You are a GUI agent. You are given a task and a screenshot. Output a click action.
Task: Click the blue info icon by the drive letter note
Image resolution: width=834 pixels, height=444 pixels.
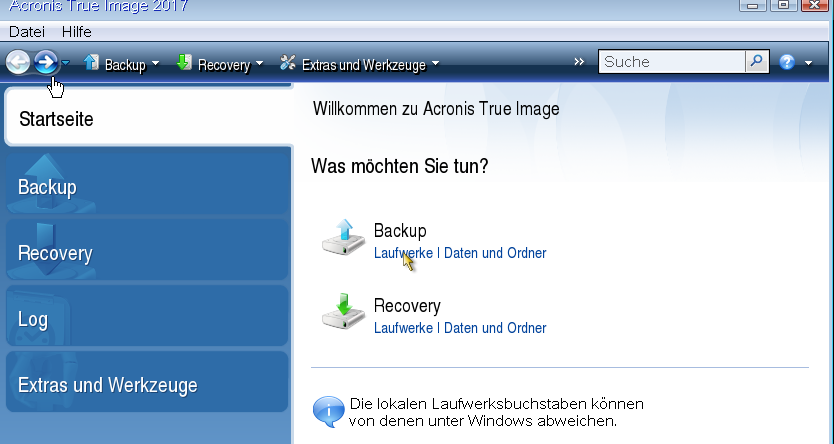327,411
